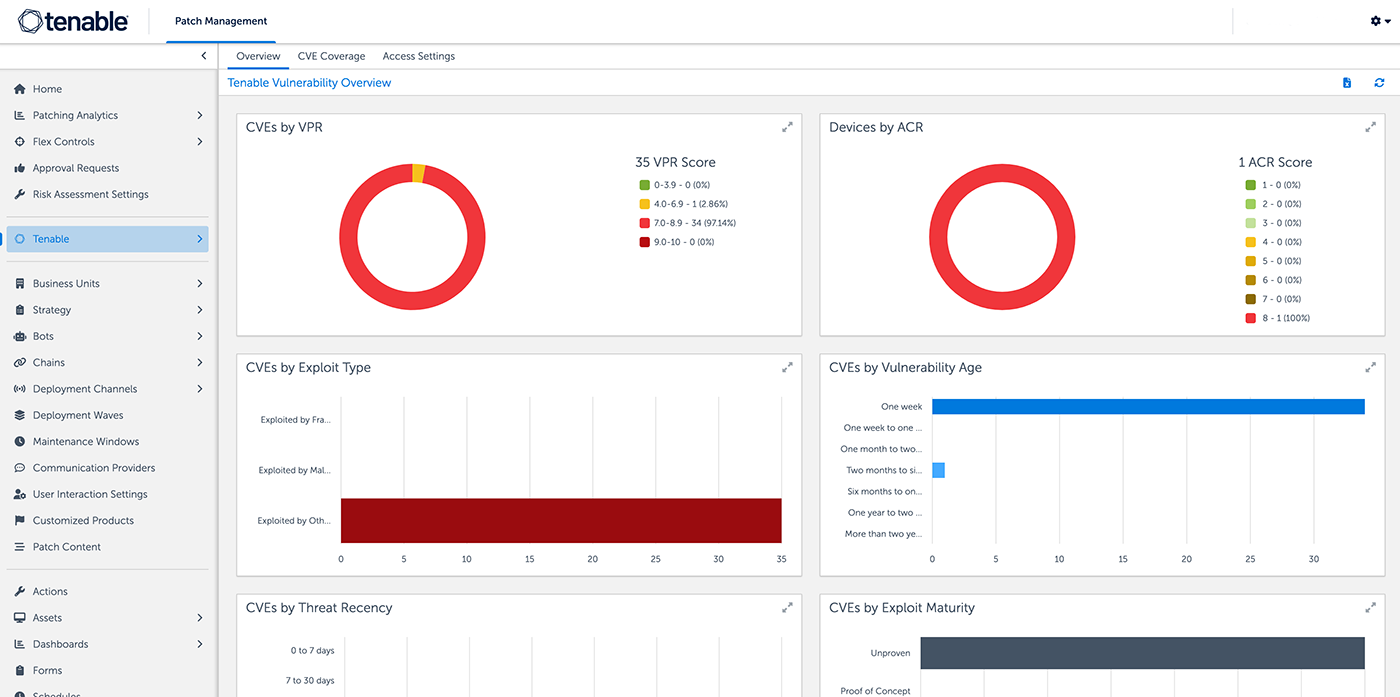This screenshot has width=1400, height=697.
Task: Refresh the Tenable Vulnerability Overview
Action: [1379, 83]
